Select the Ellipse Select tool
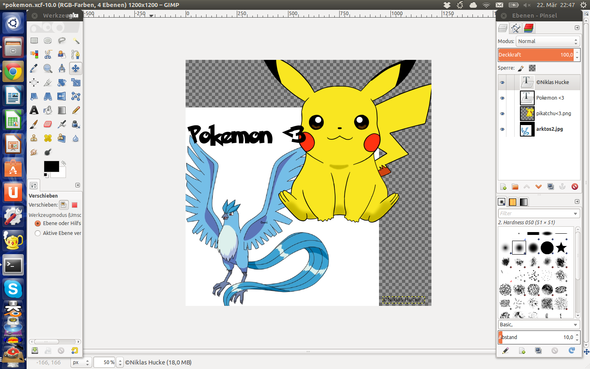 tap(48, 41)
